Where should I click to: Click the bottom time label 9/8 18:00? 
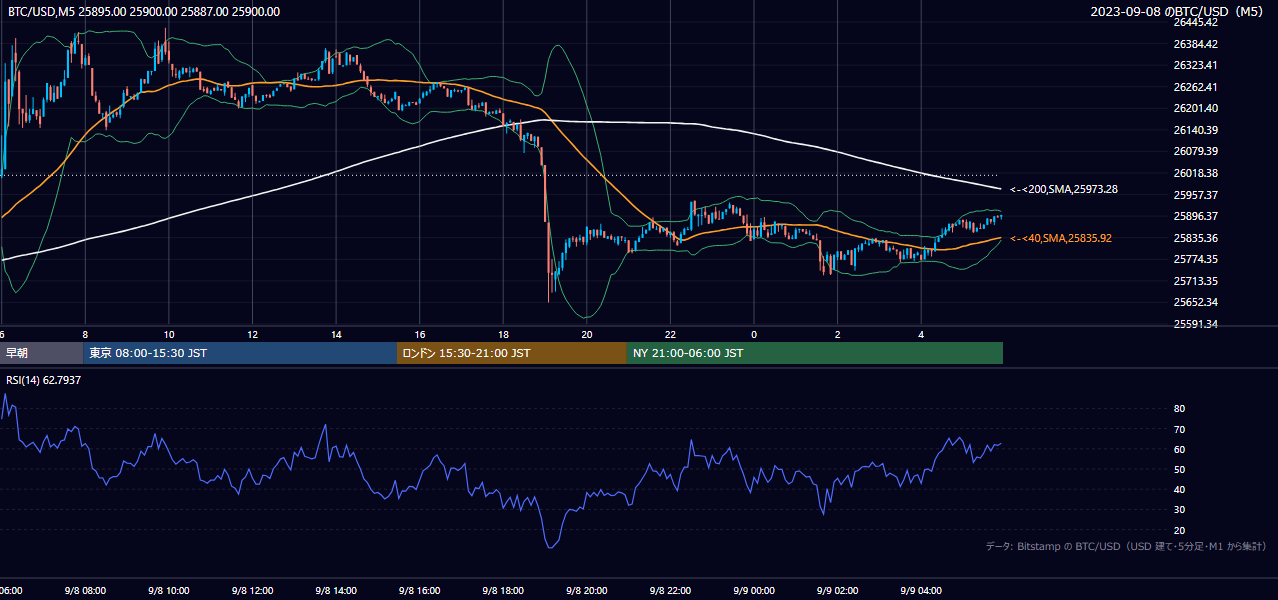pos(504,591)
